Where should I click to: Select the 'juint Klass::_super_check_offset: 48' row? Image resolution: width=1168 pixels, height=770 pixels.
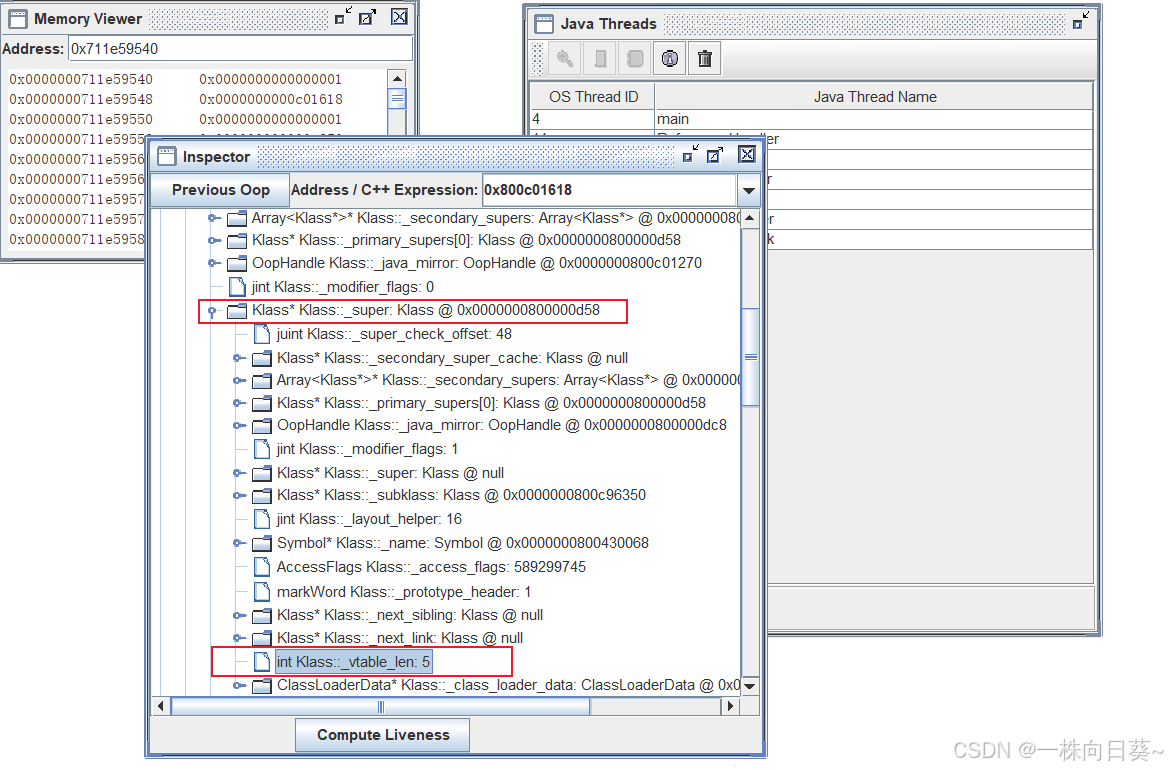click(394, 334)
